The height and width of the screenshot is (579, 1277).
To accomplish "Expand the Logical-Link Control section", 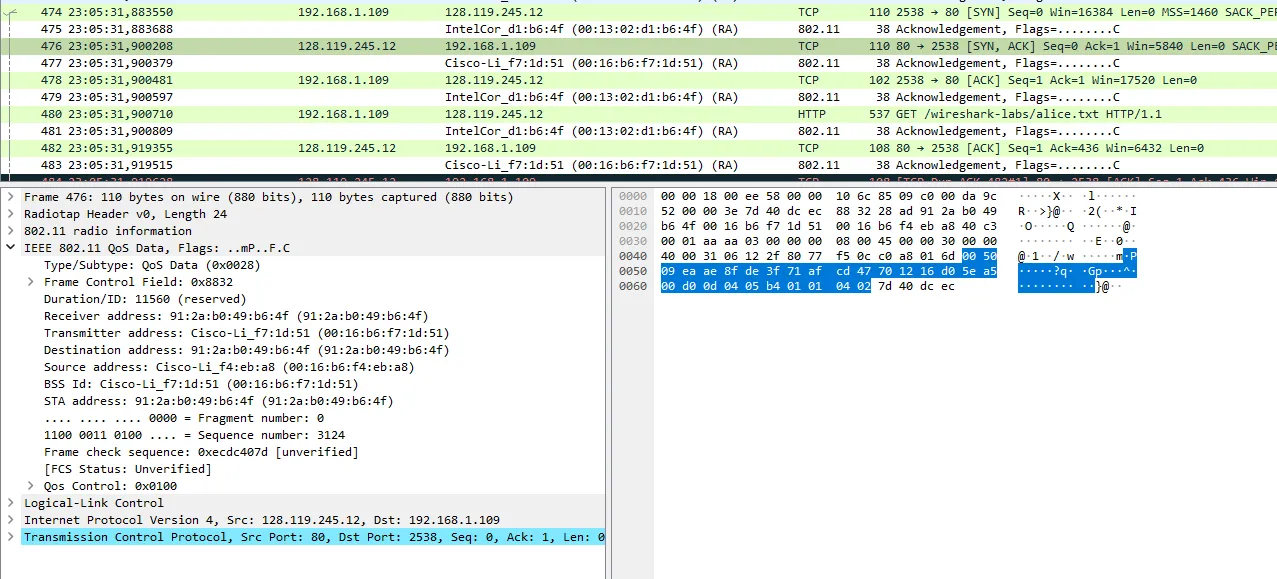I will [x=11, y=503].
